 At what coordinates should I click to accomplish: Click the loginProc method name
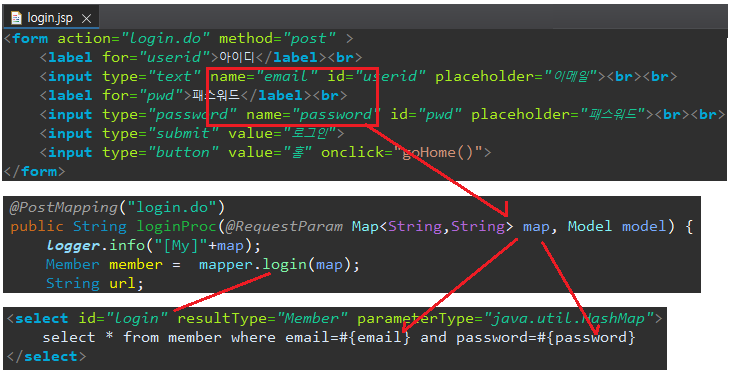click(177, 227)
